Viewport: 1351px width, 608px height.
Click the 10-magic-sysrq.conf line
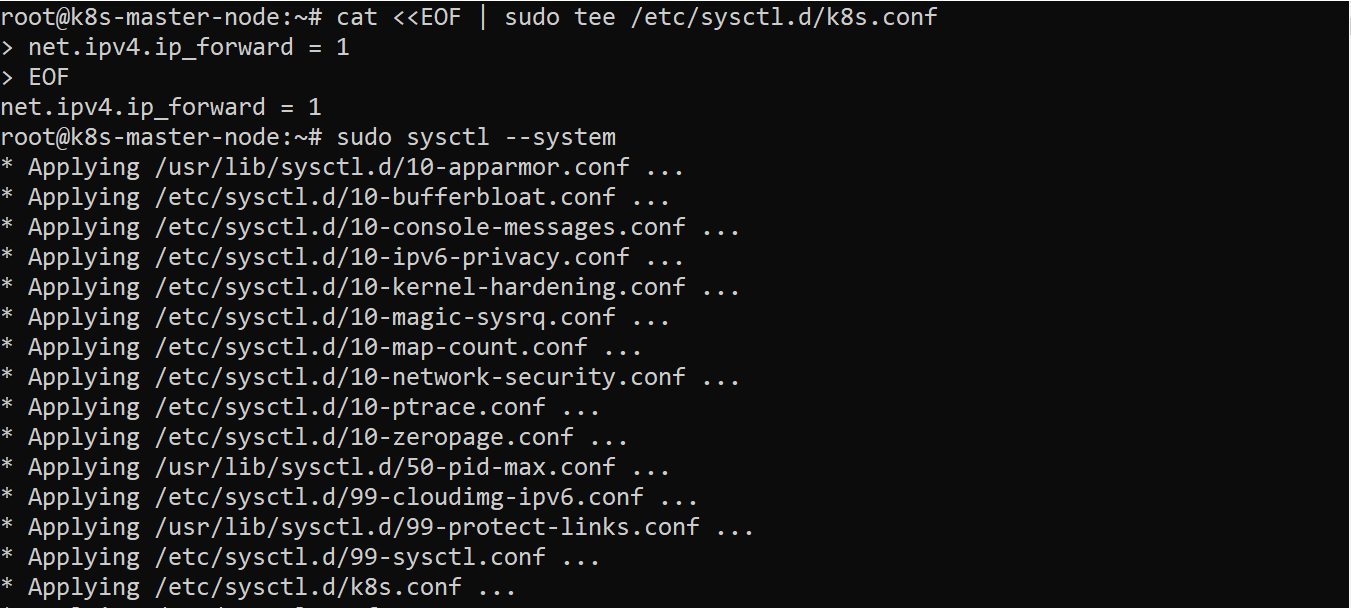(x=349, y=317)
